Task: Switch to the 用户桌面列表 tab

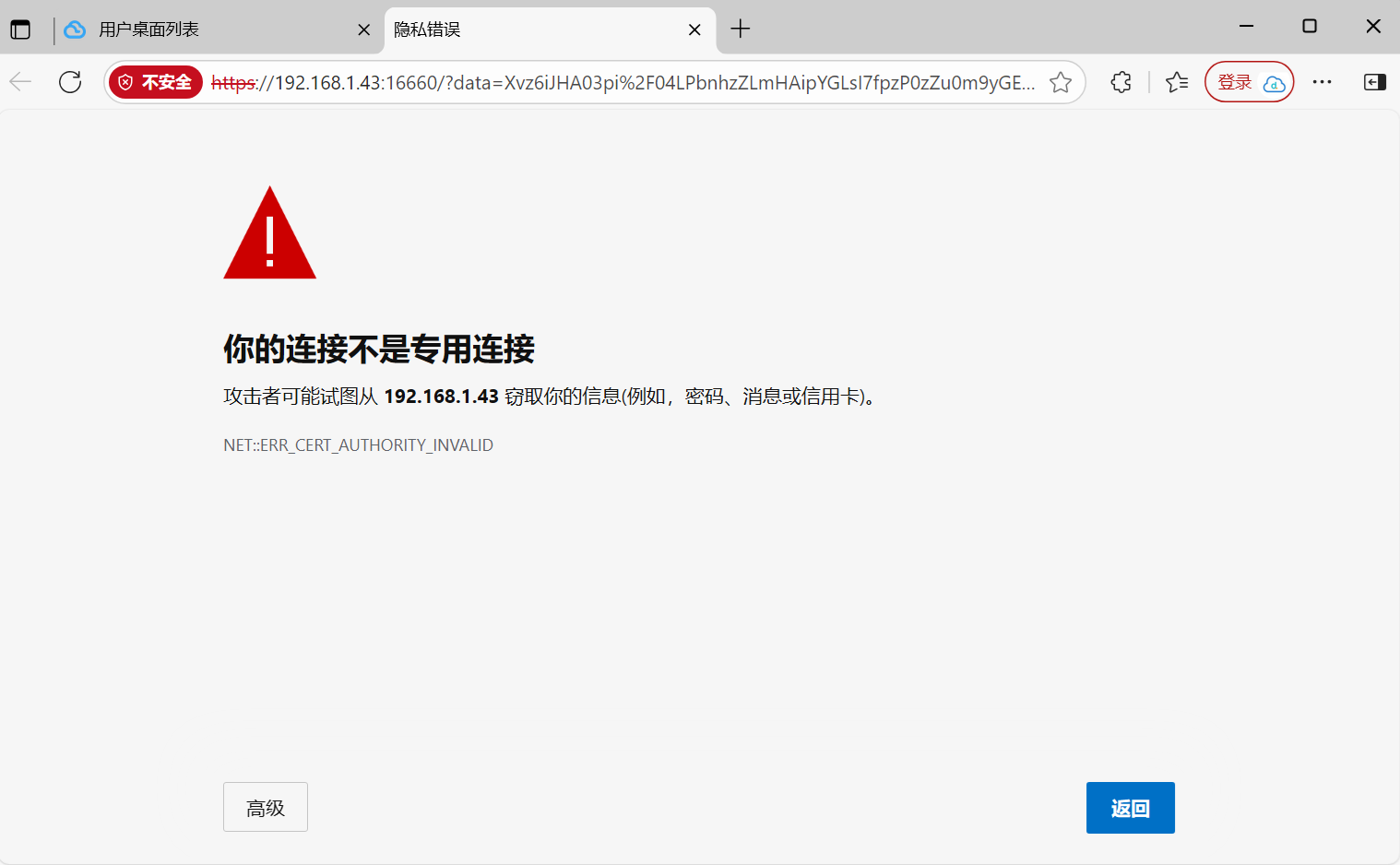Action: (184, 29)
